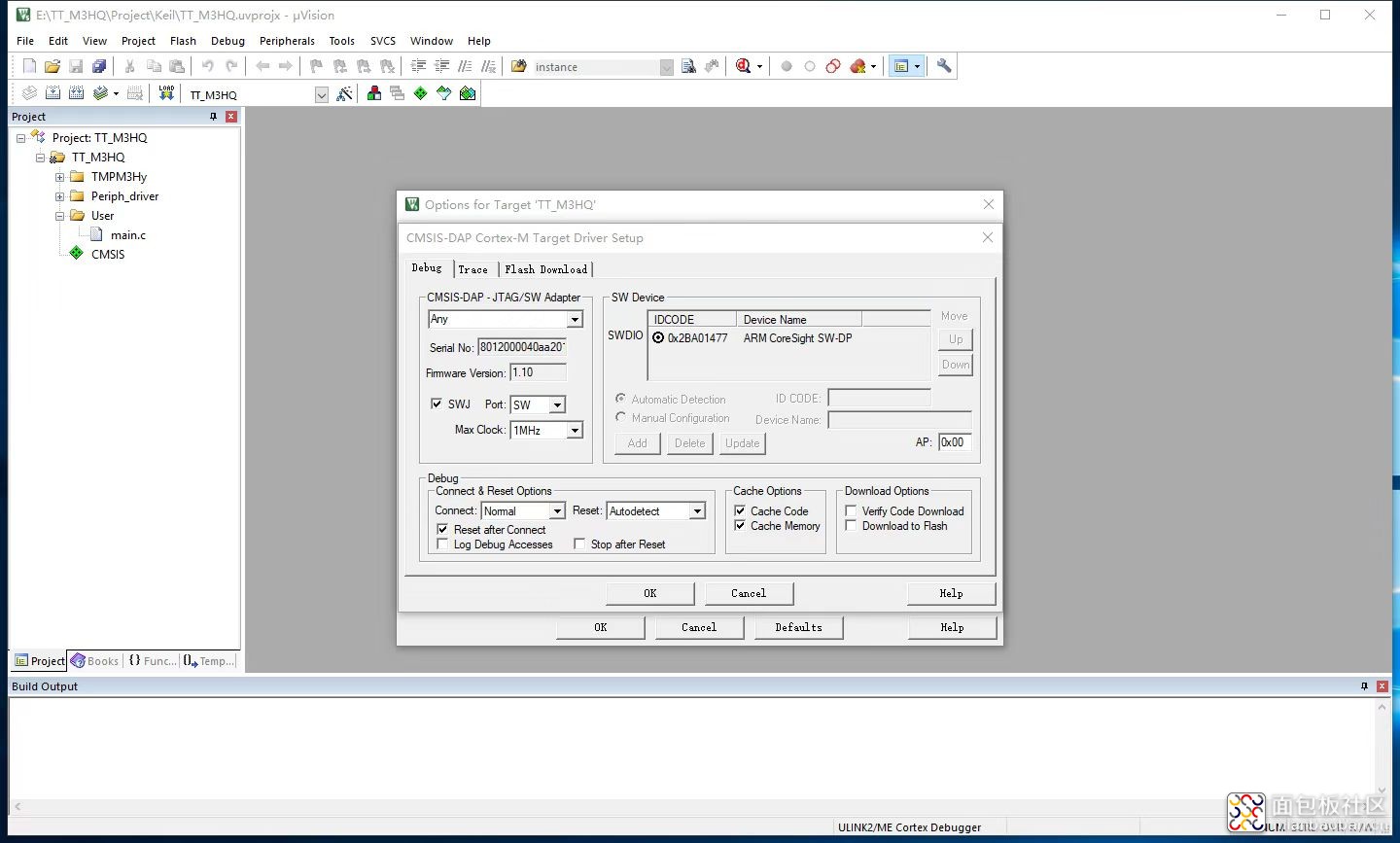Open the Reset Autodetect dropdown

pyautogui.click(x=697, y=510)
